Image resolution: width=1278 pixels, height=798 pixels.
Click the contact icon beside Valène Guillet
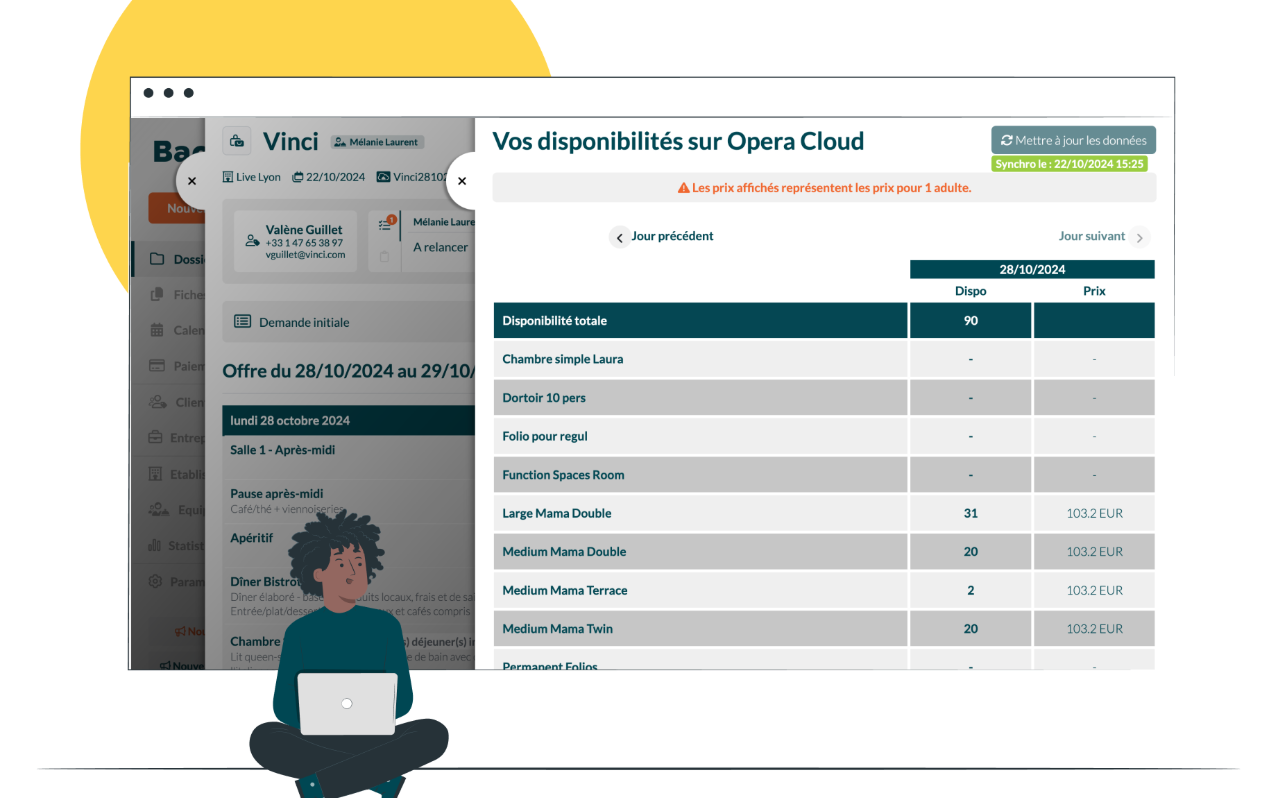pos(252,241)
